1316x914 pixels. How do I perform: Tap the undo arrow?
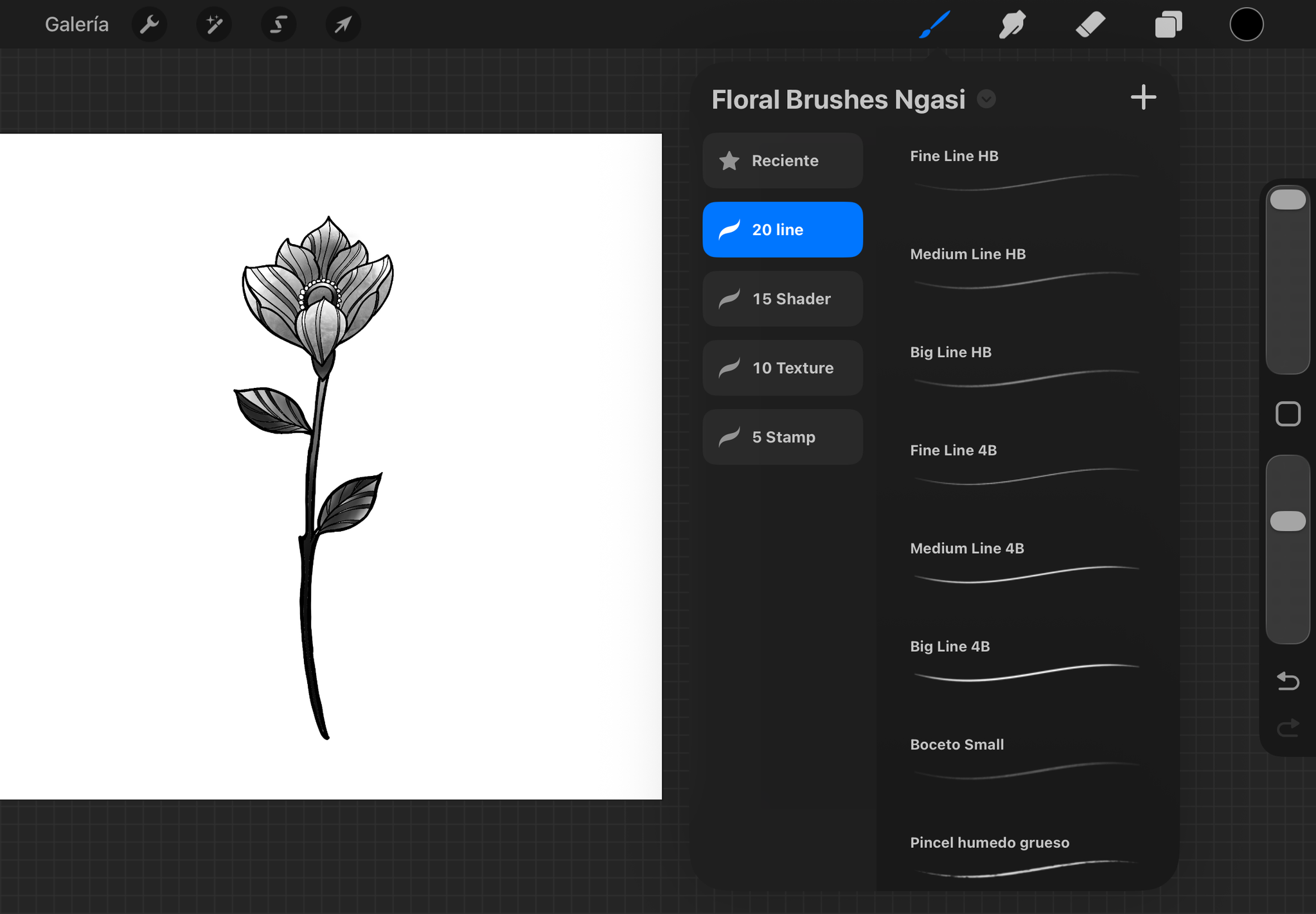[x=1288, y=681]
